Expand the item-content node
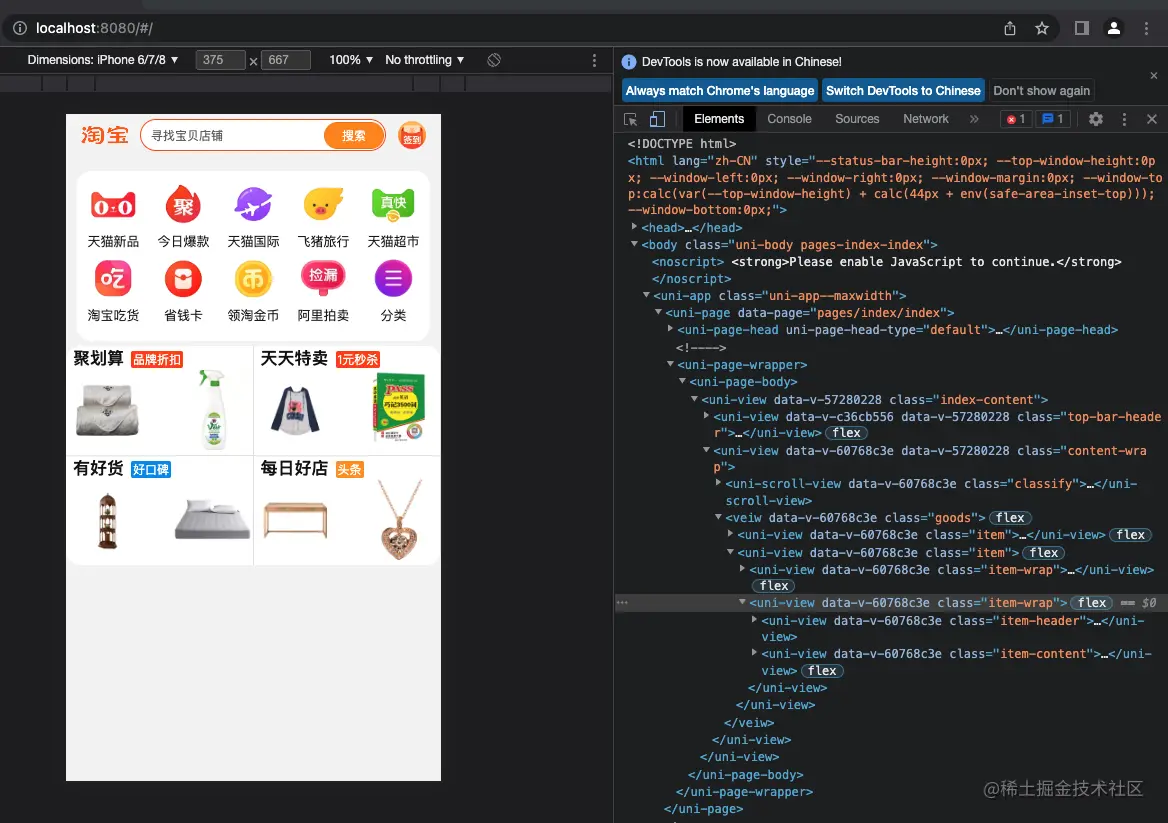The image size is (1168, 823). [754, 653]
